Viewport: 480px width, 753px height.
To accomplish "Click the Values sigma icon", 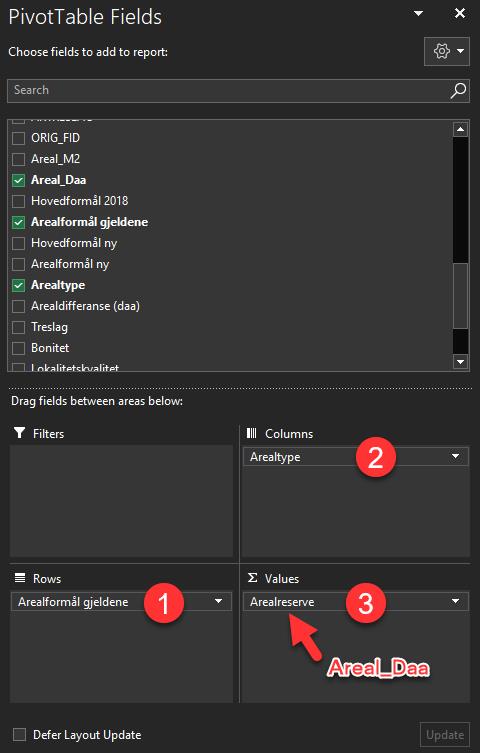I will 252,578.
